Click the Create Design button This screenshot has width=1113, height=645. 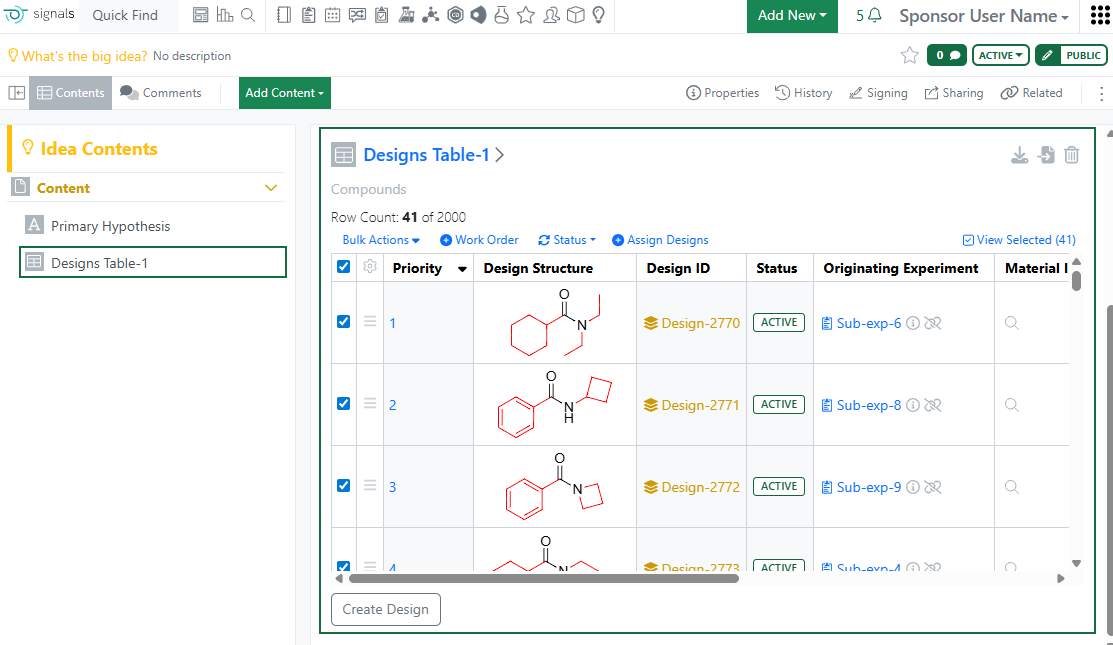click(385, 609)
